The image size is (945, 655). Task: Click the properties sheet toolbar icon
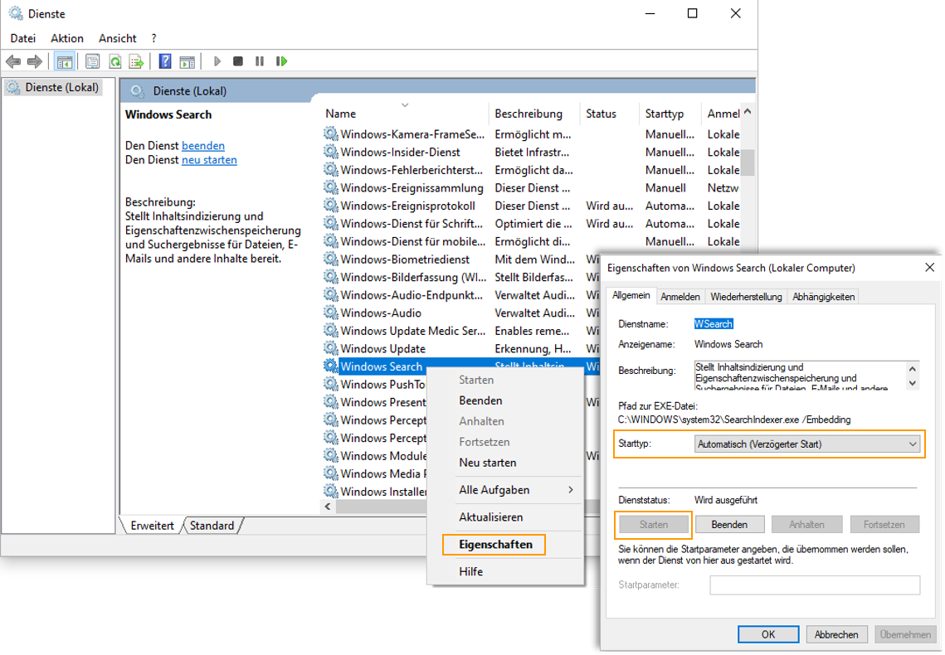(92, 61)
